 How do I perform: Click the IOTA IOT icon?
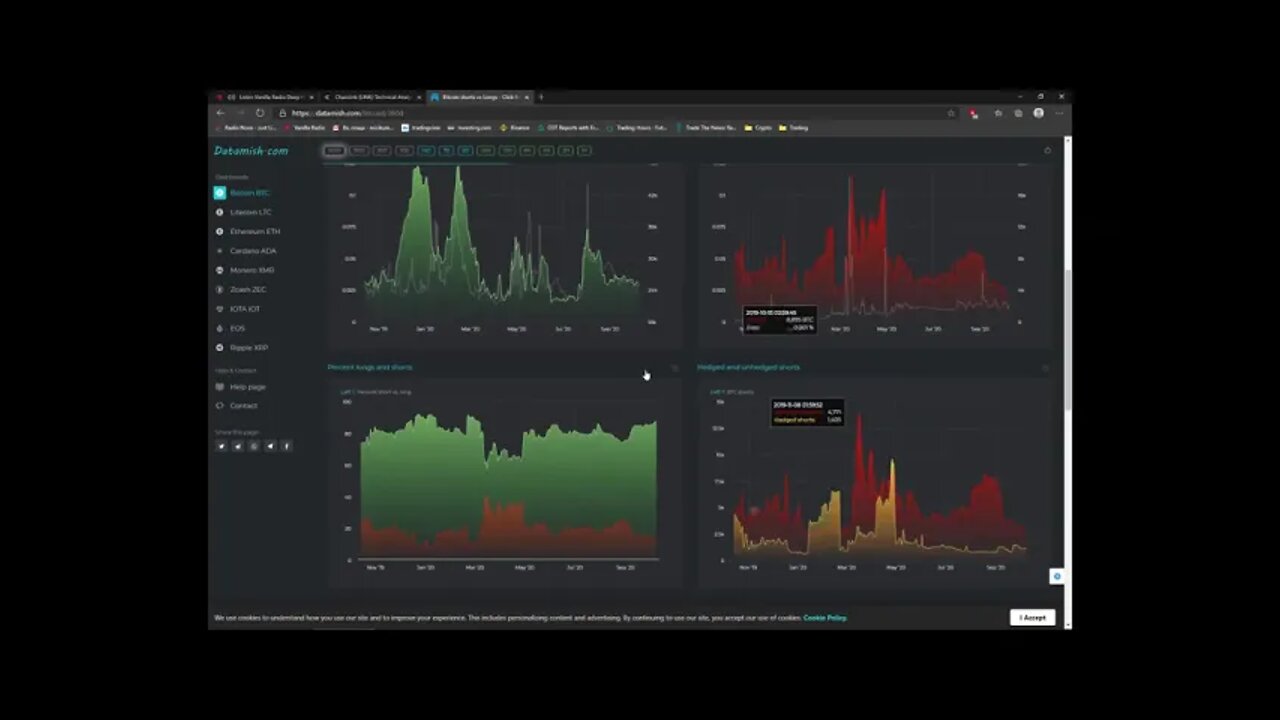[220, 309]
